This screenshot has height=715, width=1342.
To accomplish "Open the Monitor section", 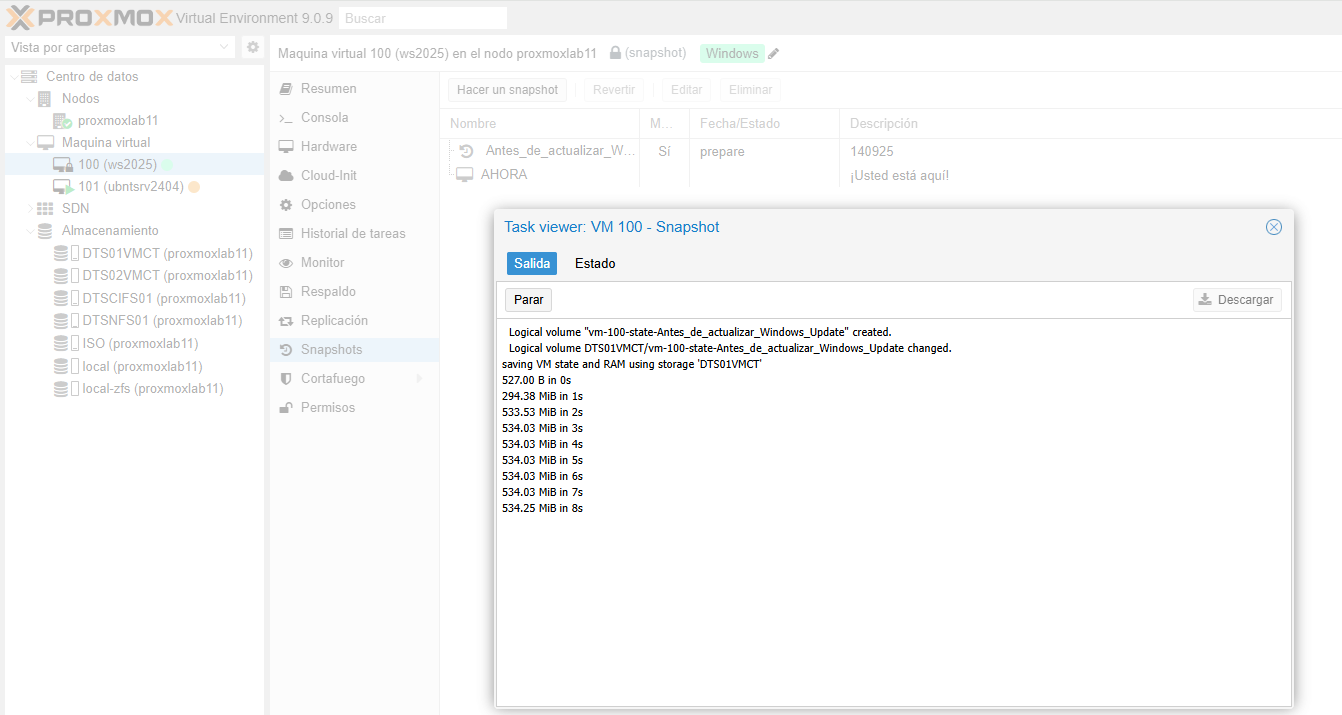I will (x=354, y=262).
